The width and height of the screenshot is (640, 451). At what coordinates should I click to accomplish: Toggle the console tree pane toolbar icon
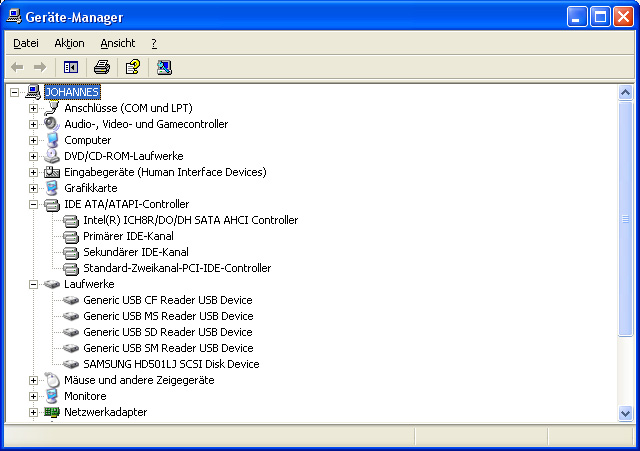71,67
